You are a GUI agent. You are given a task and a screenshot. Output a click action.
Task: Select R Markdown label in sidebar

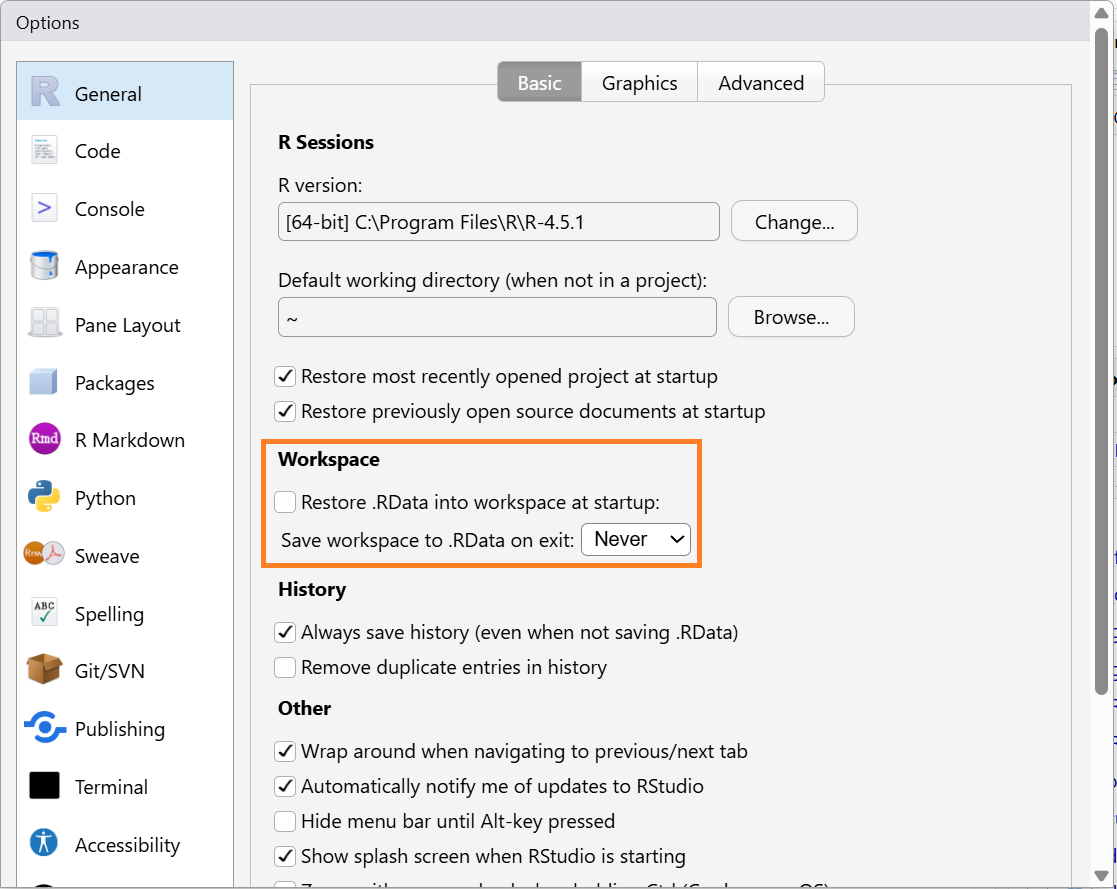pyautogui.click(x=130, y=440)
